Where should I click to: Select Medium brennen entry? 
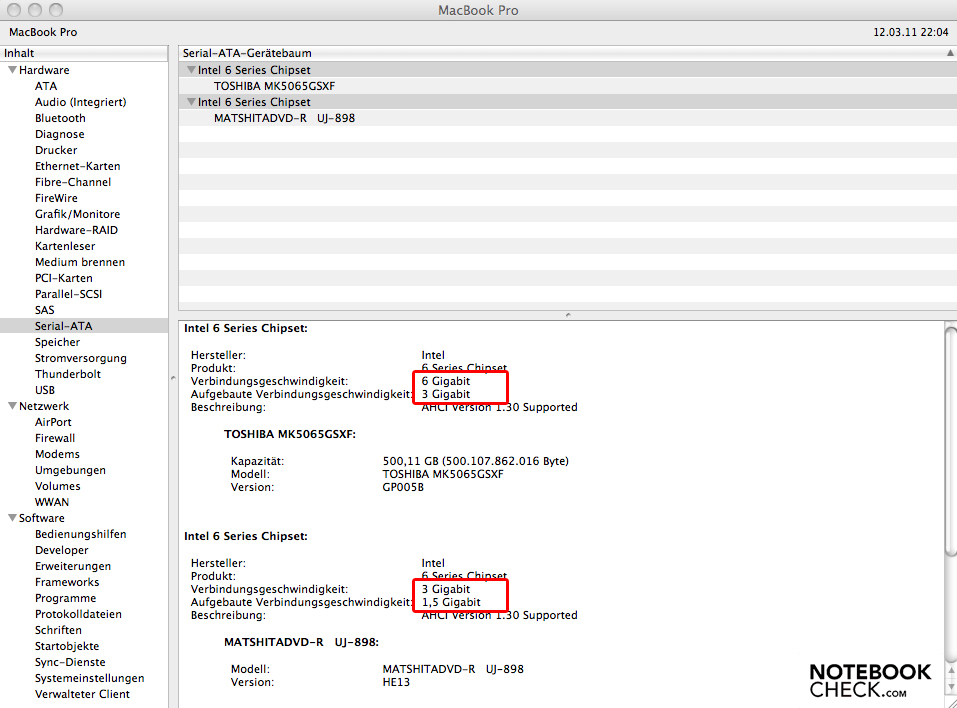[x=80, y=262]
